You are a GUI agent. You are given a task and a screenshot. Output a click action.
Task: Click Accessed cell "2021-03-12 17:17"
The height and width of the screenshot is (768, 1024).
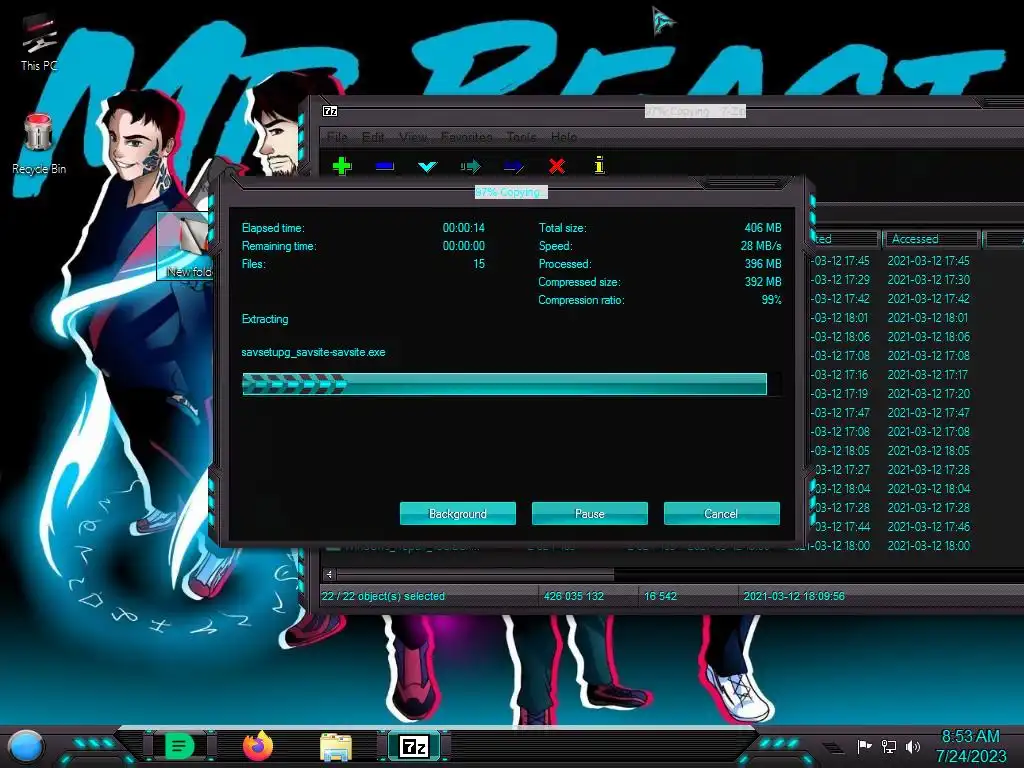(x=928, y=374)
